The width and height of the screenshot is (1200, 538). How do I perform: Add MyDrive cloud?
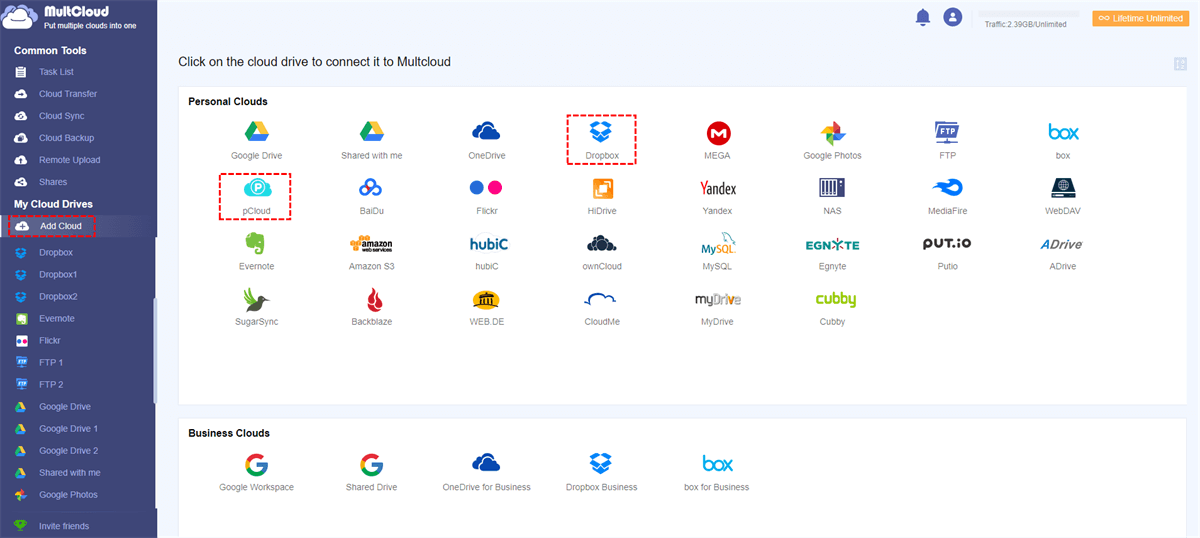click(x=717, y=307)
